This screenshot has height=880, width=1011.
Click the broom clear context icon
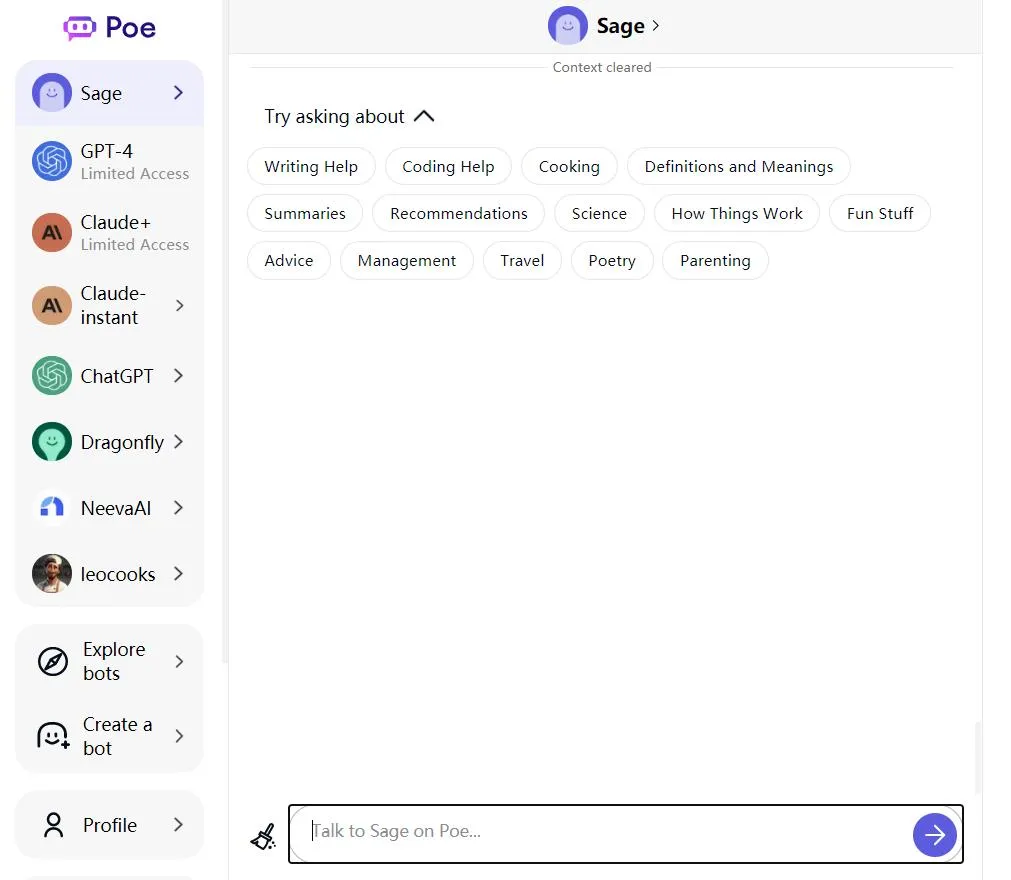263,836
